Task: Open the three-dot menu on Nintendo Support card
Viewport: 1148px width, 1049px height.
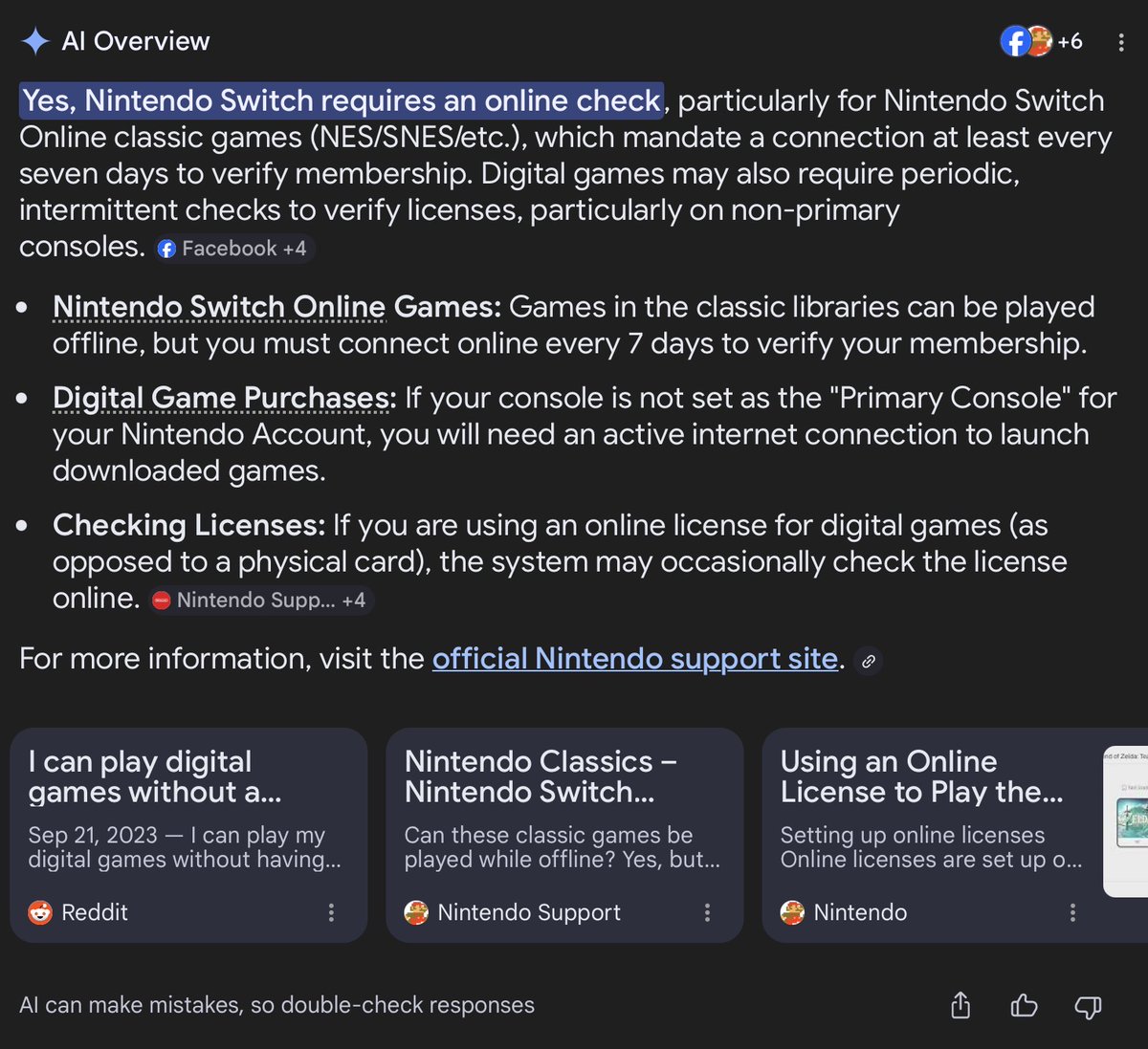Action: click(x=707, y=912)
